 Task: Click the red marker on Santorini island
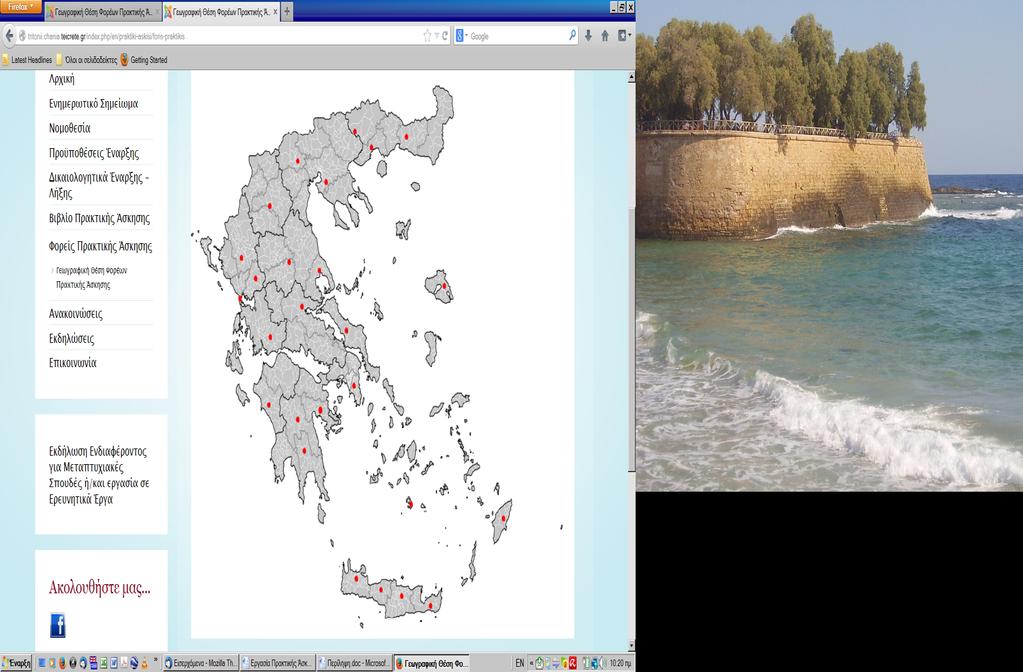pyautogui.click(x=410, y=503)
